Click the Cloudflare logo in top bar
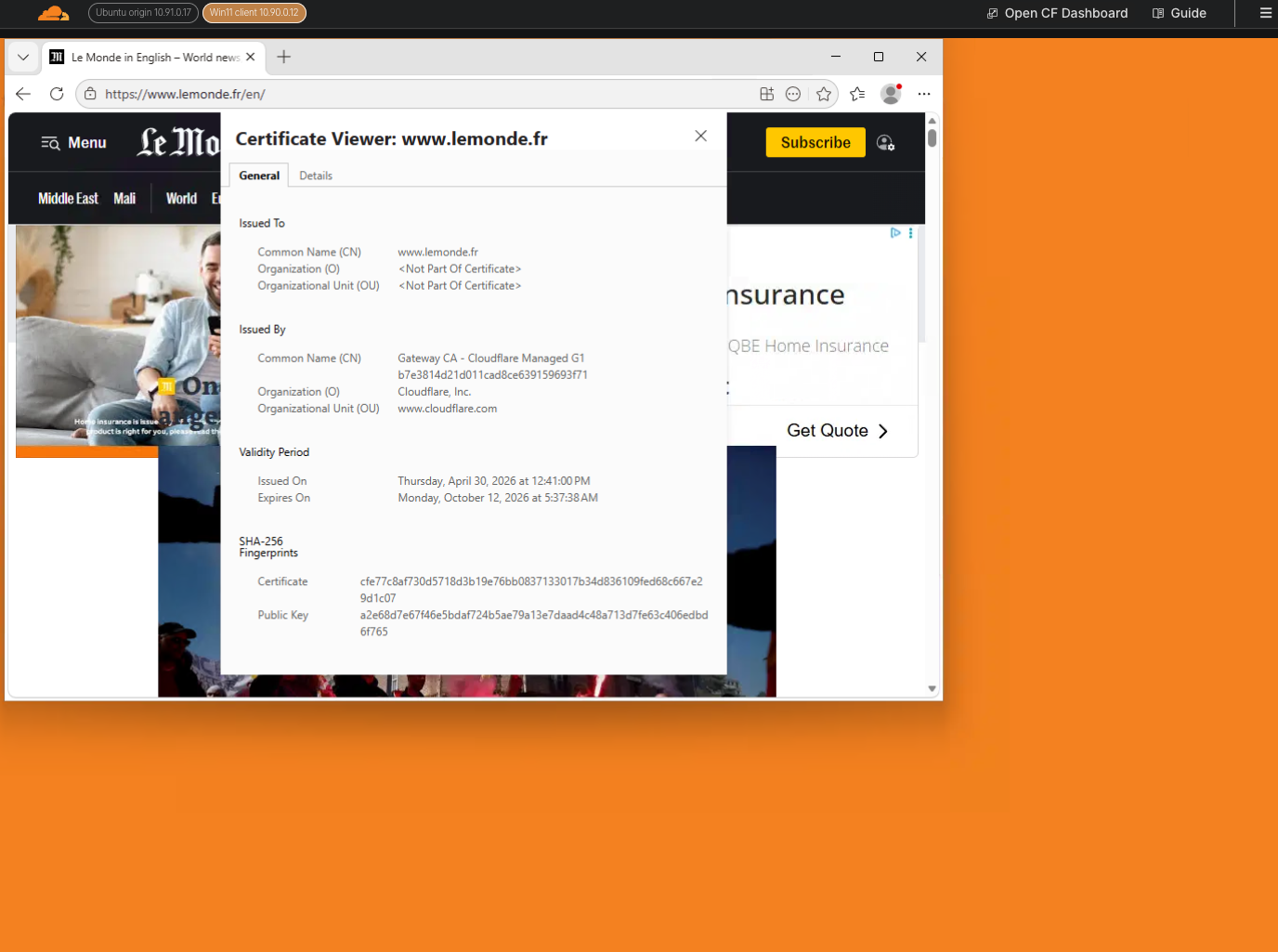 click(x=53, y=13)
